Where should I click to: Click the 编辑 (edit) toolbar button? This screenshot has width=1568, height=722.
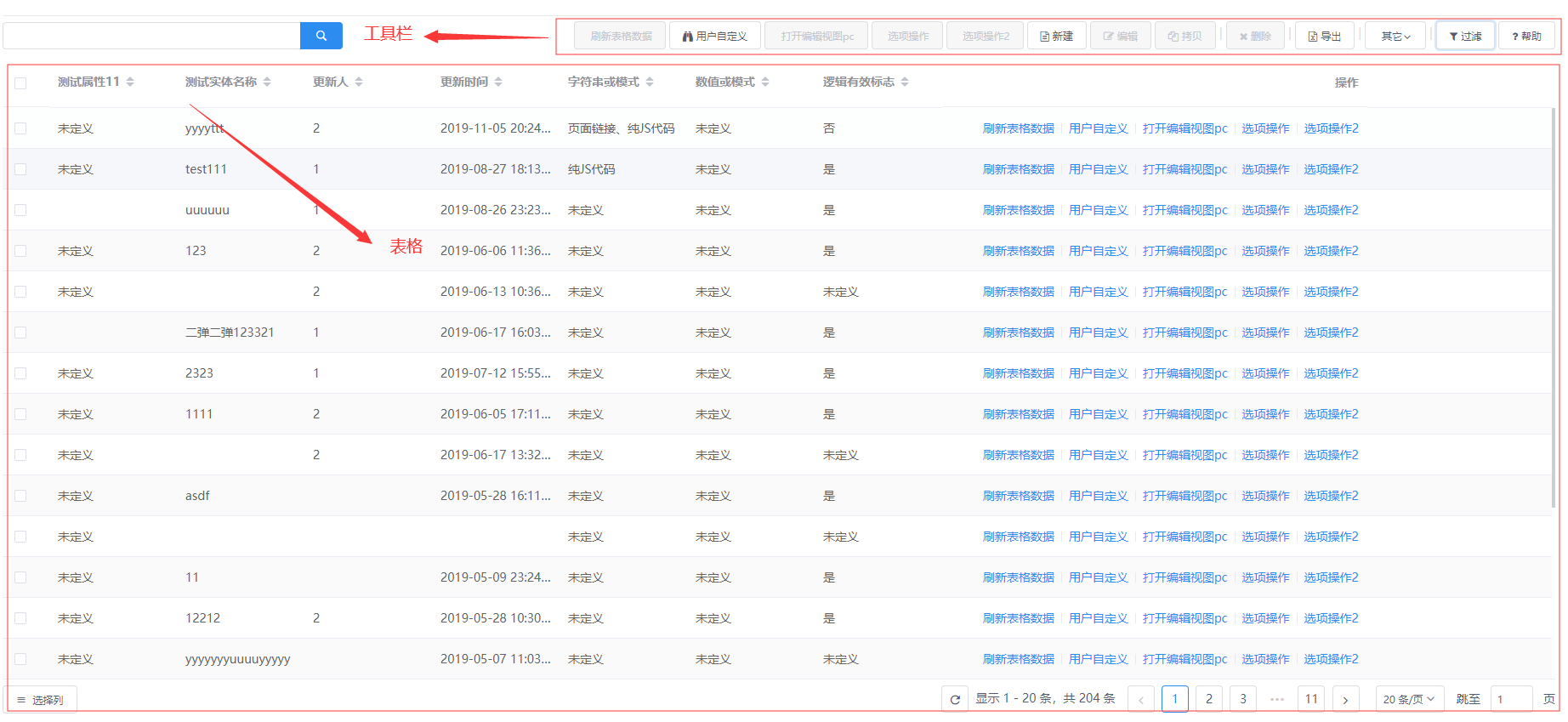(x=1120, y=36)
